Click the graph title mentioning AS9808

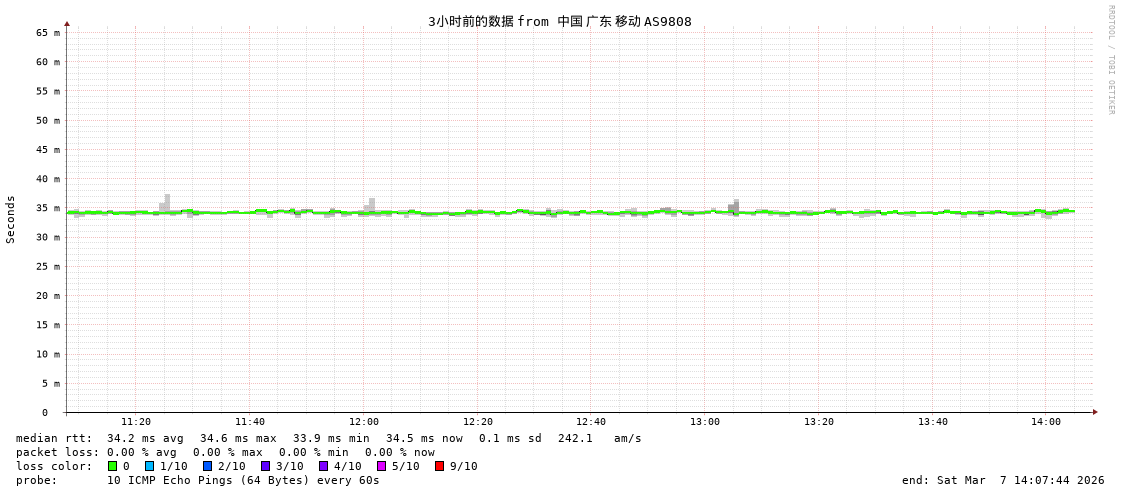[560, 21]
